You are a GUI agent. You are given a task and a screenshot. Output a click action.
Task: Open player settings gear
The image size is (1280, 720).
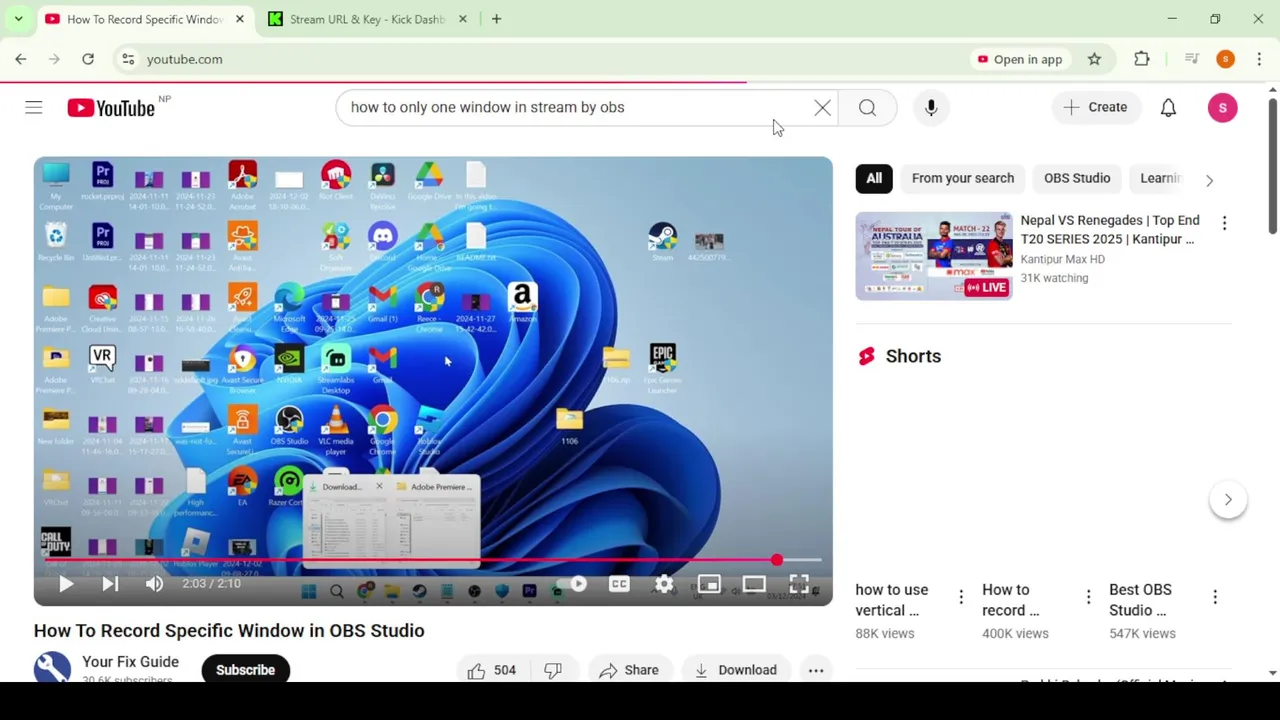pos(664,584)
